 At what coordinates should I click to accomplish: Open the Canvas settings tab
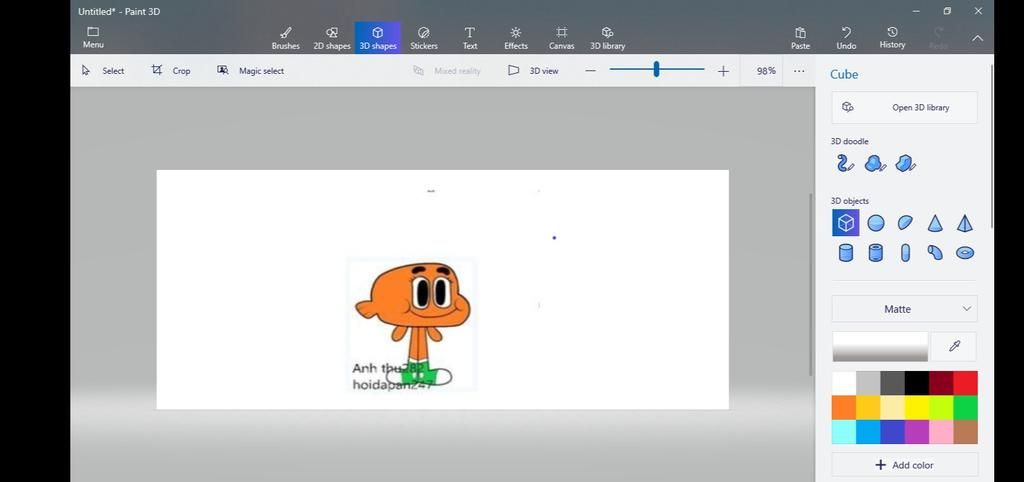pos(561,38)
